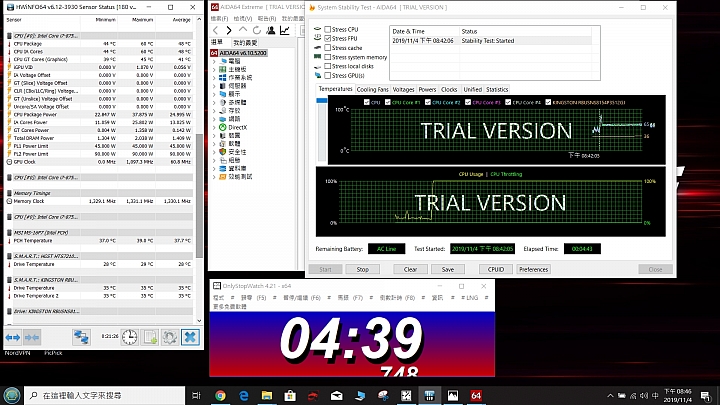The width and height of the screenshot is (720, 405).
Task: Enable the Stress cache checkbox
Action: point(327,48)
